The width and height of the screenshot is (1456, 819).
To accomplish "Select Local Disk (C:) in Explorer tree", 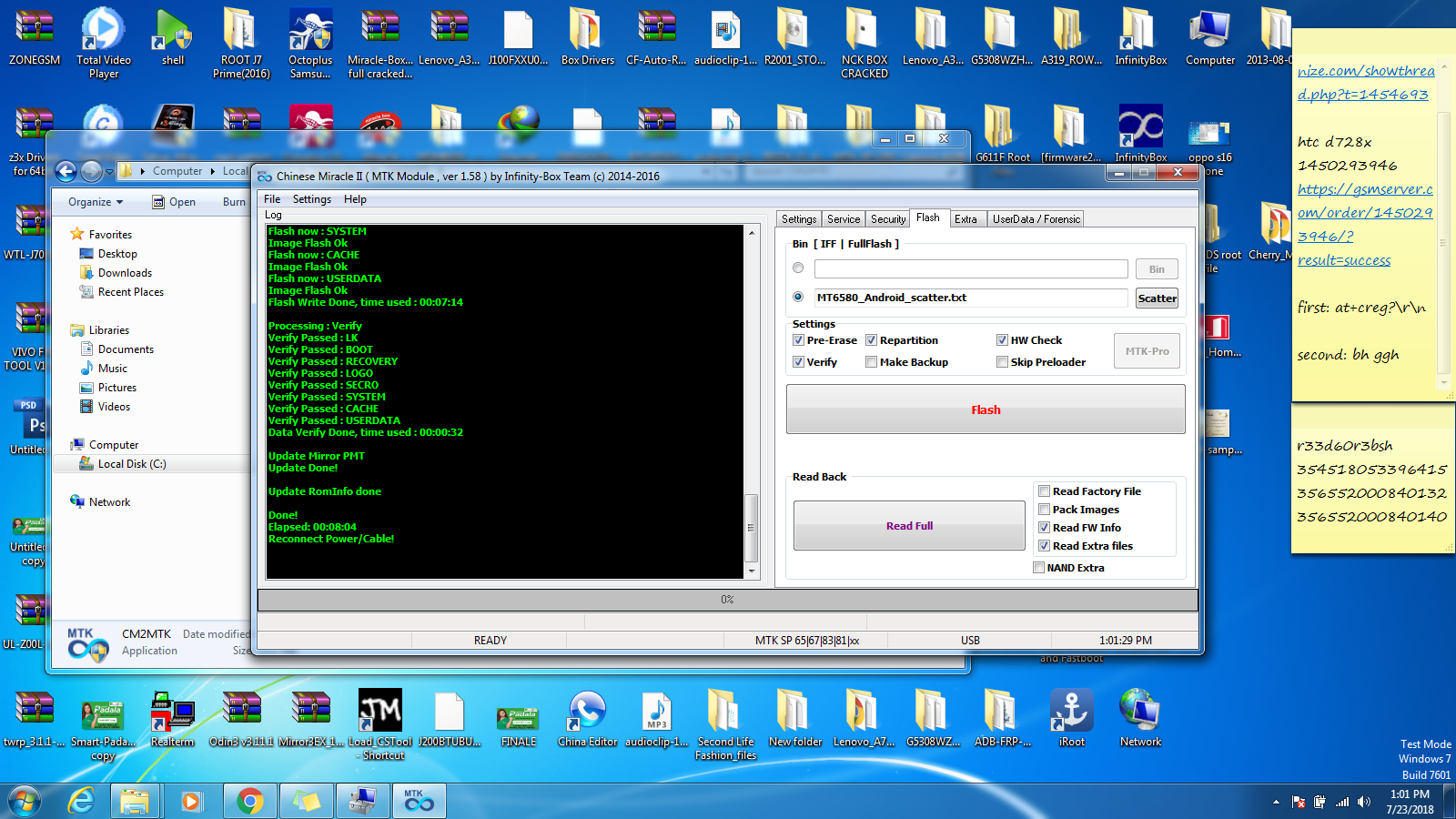I will (x=132, y=464).
